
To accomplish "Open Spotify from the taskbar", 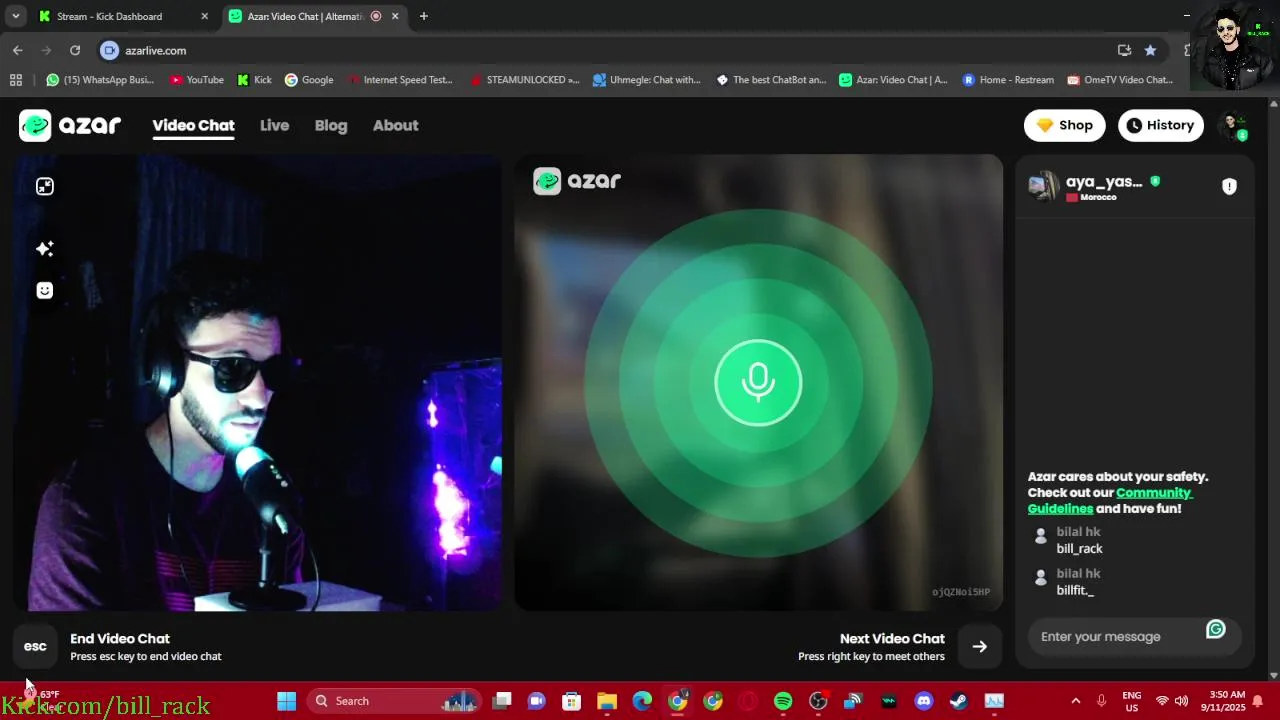I will (783, 701).
